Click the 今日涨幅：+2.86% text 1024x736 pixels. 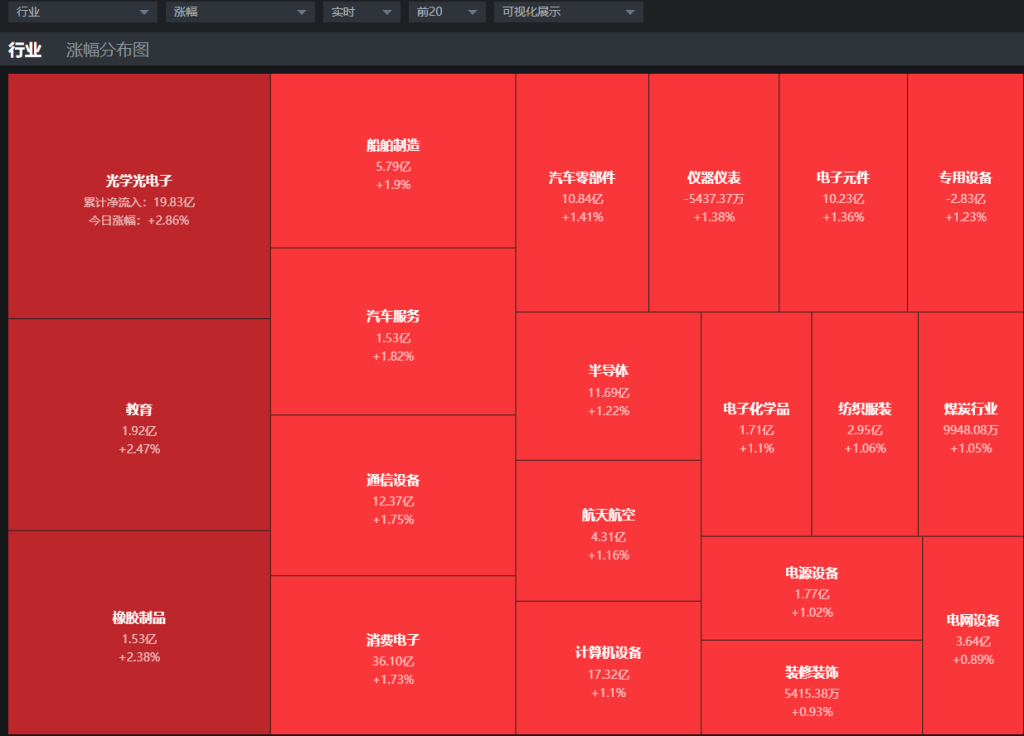click(x=139, y=221)
